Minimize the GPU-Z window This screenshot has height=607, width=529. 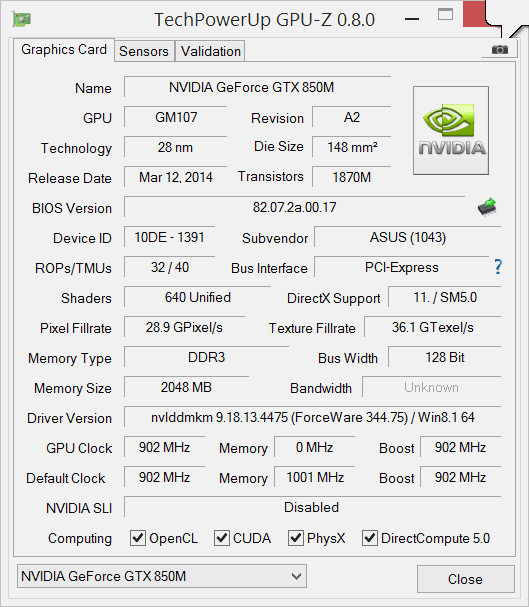tap(412, 19)
